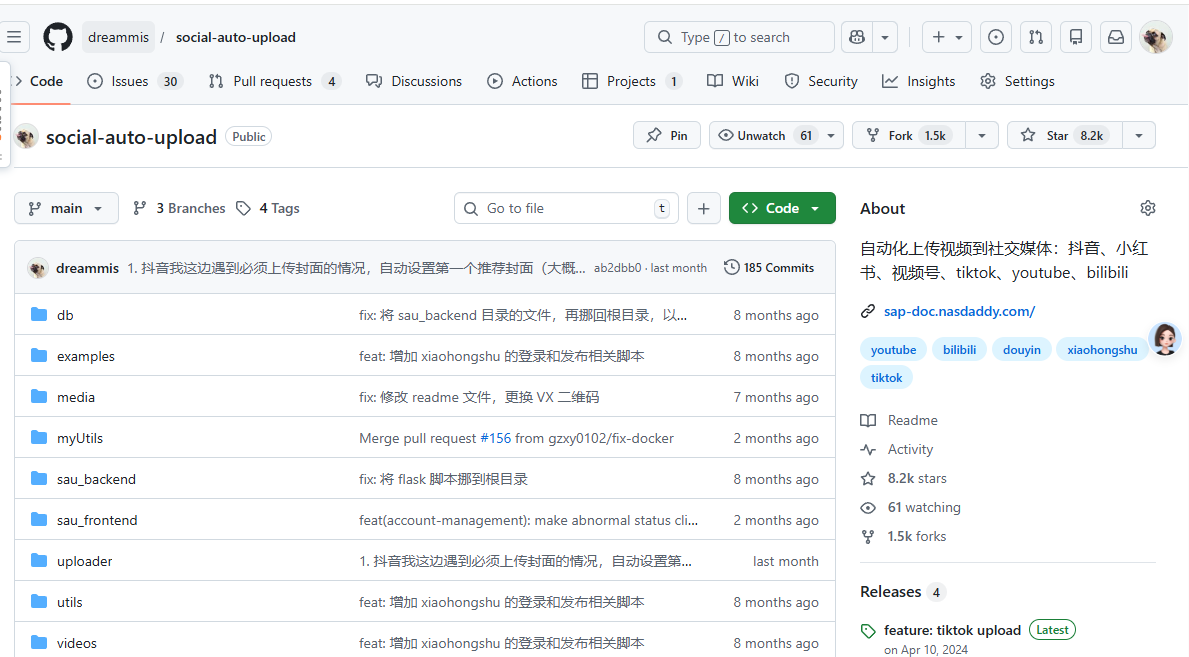Screen dimensions: 1189x657
Task: Open the issues icon in top bar
Action: (x=995, y=38)
